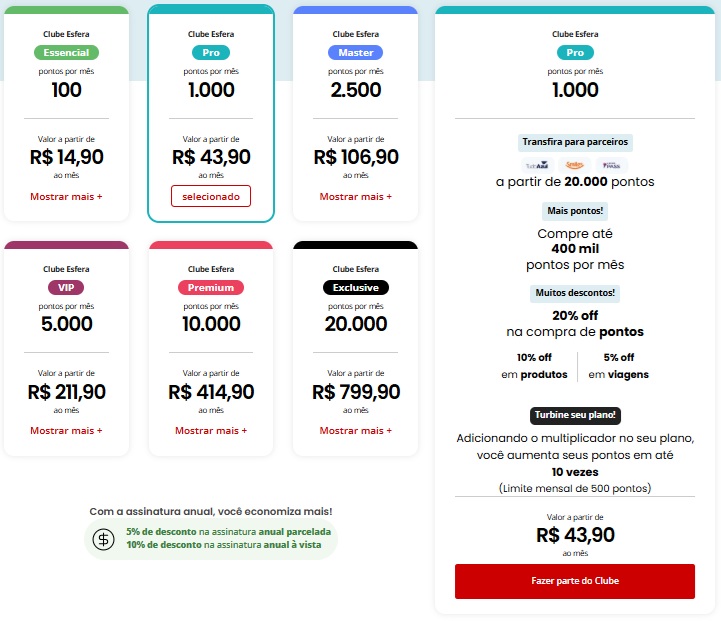Click the Smiles partner logo
Screen dimensions: 721x621
574,164
